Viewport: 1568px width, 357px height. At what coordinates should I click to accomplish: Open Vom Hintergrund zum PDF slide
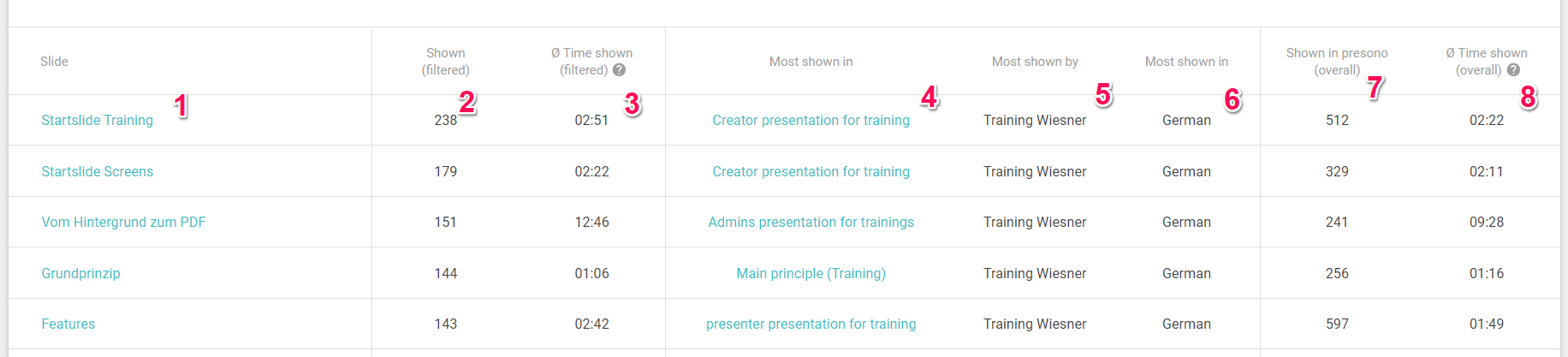(123, 222)
